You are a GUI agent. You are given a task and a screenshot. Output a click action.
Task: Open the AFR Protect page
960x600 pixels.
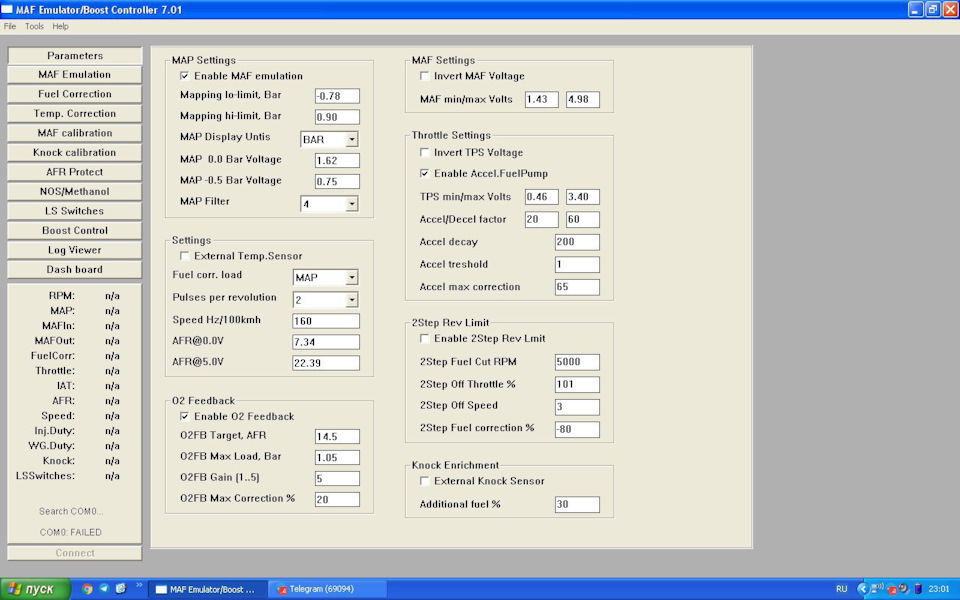75,173
